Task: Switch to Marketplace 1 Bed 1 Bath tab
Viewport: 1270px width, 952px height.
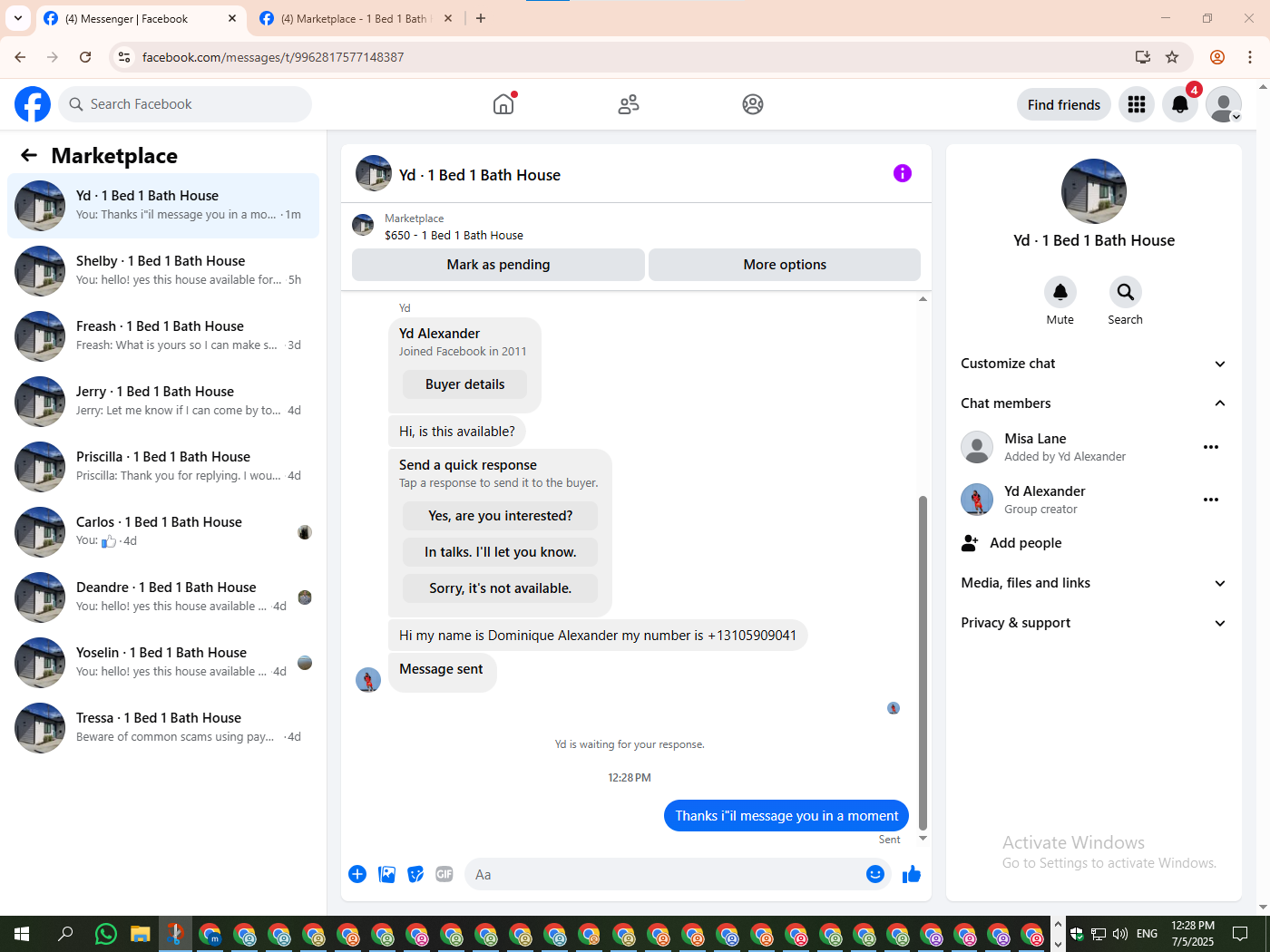Action: (x=355, y=18)
